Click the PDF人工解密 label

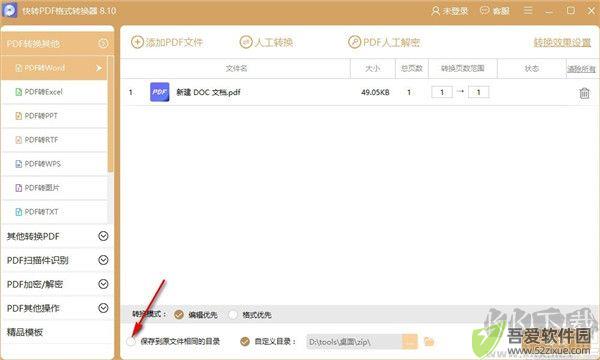click(x=391, y=42)
